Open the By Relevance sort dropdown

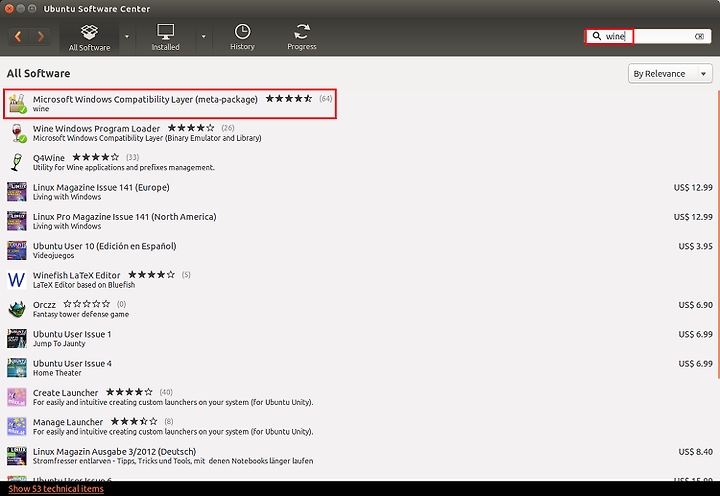(670, 73)
